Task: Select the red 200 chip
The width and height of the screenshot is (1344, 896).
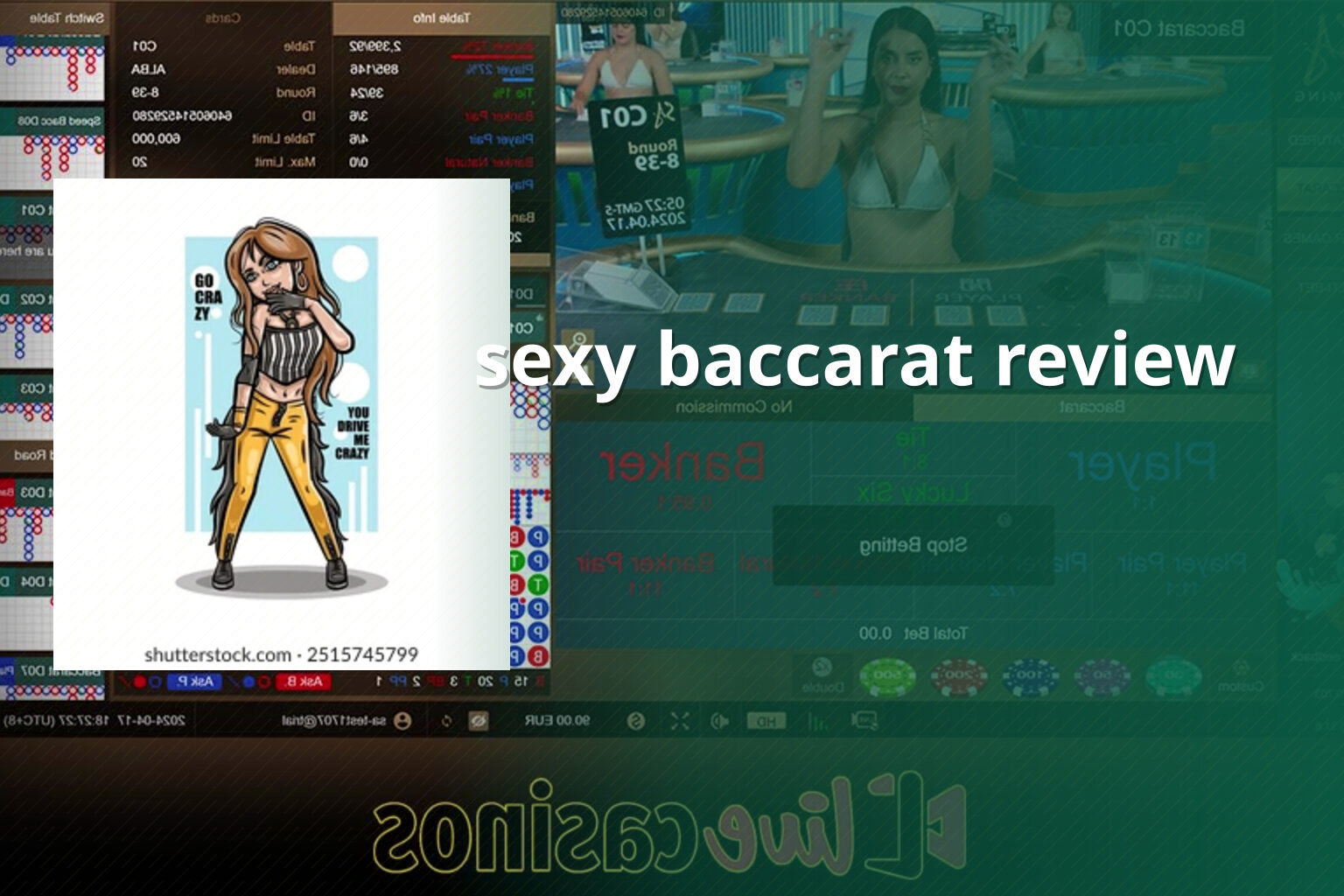Action: click(x=959, y=676)
